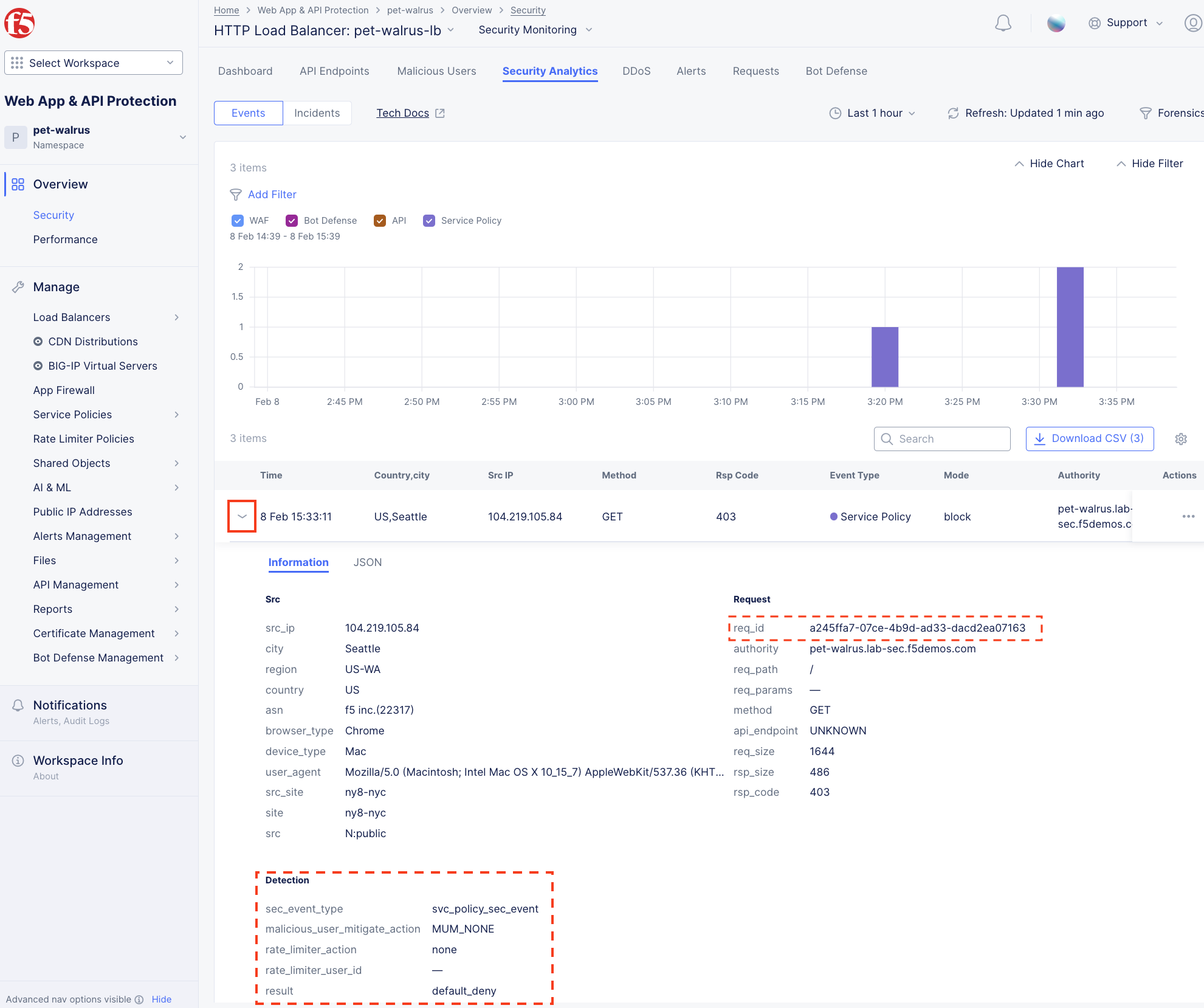Collapse the 8 Feb 15:33:11 event row

pos(242,517)
